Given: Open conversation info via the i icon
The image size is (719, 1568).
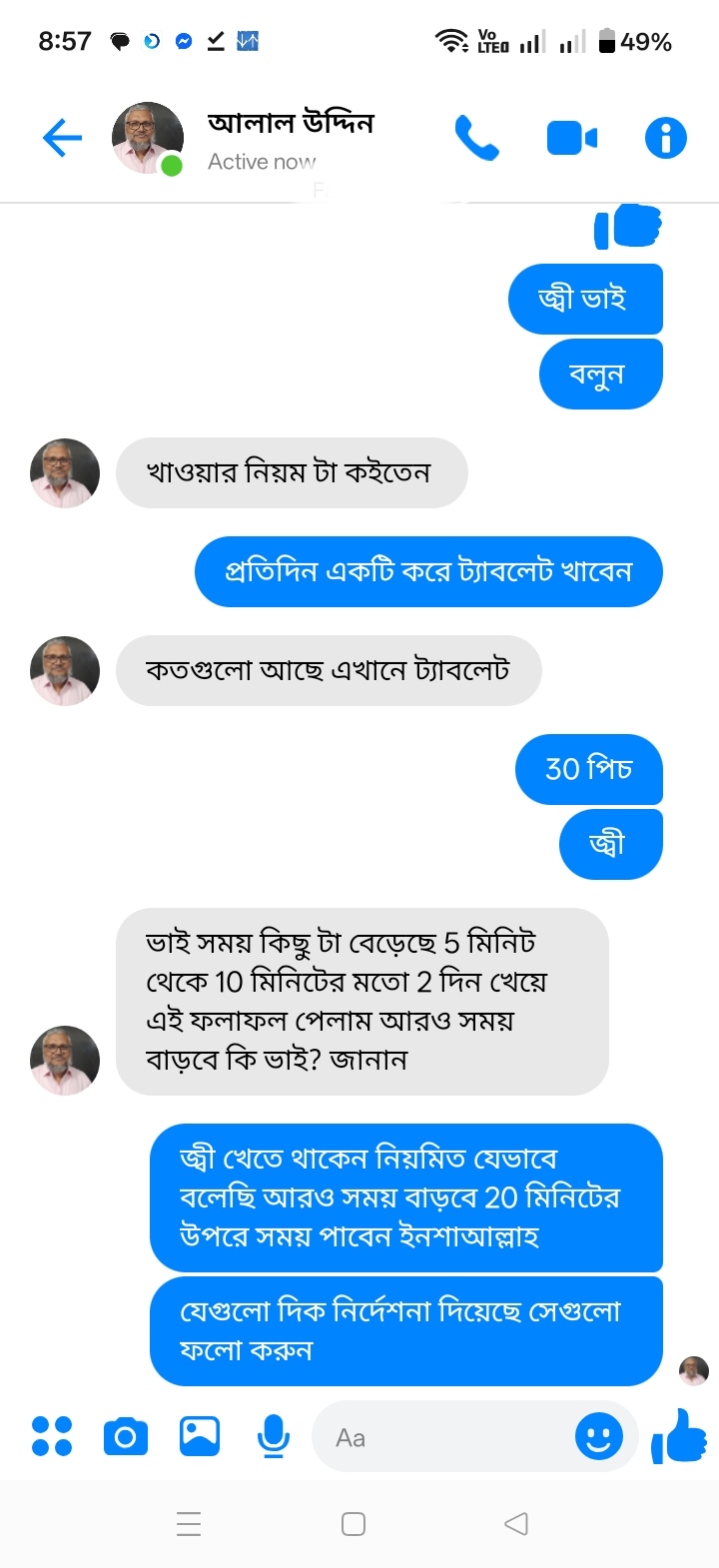Looking at the screenshot, I should (666, 138).
